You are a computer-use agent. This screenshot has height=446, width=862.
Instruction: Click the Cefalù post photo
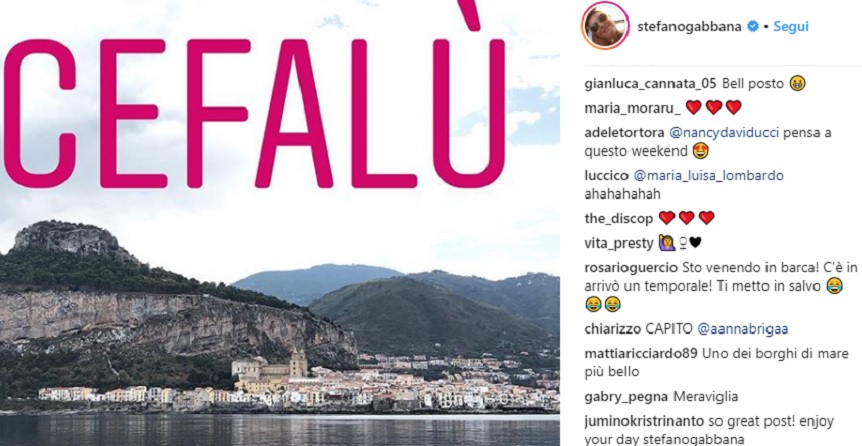tap(280, 223)
